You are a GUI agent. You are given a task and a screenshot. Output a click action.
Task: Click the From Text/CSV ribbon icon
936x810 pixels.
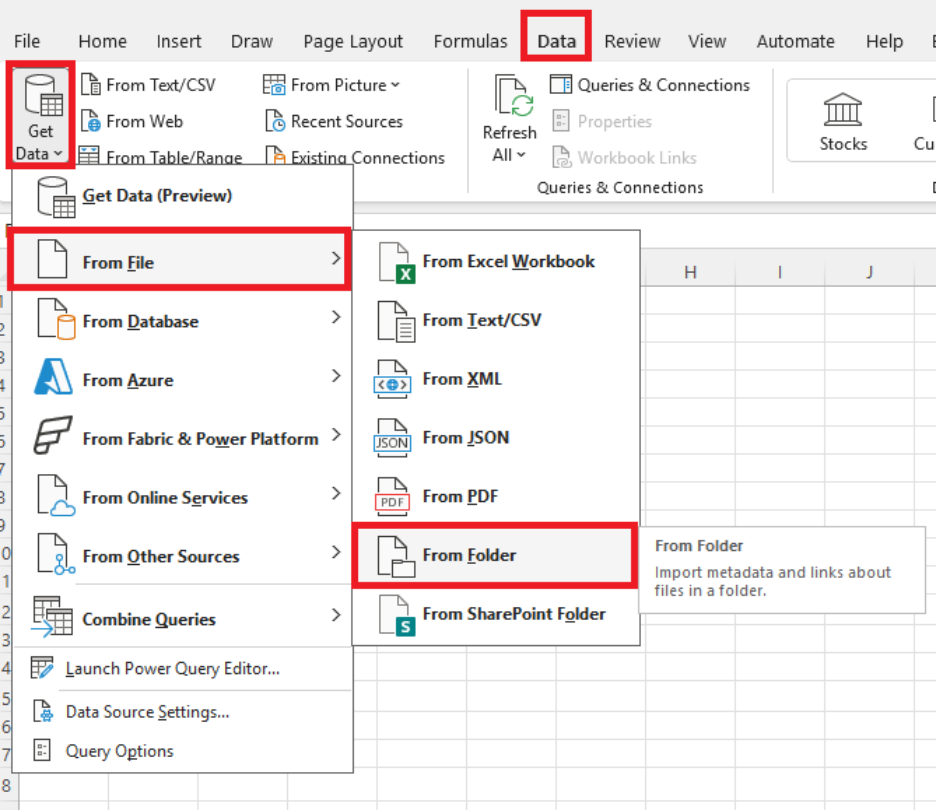pyautogui.click(x=90, y=85)
